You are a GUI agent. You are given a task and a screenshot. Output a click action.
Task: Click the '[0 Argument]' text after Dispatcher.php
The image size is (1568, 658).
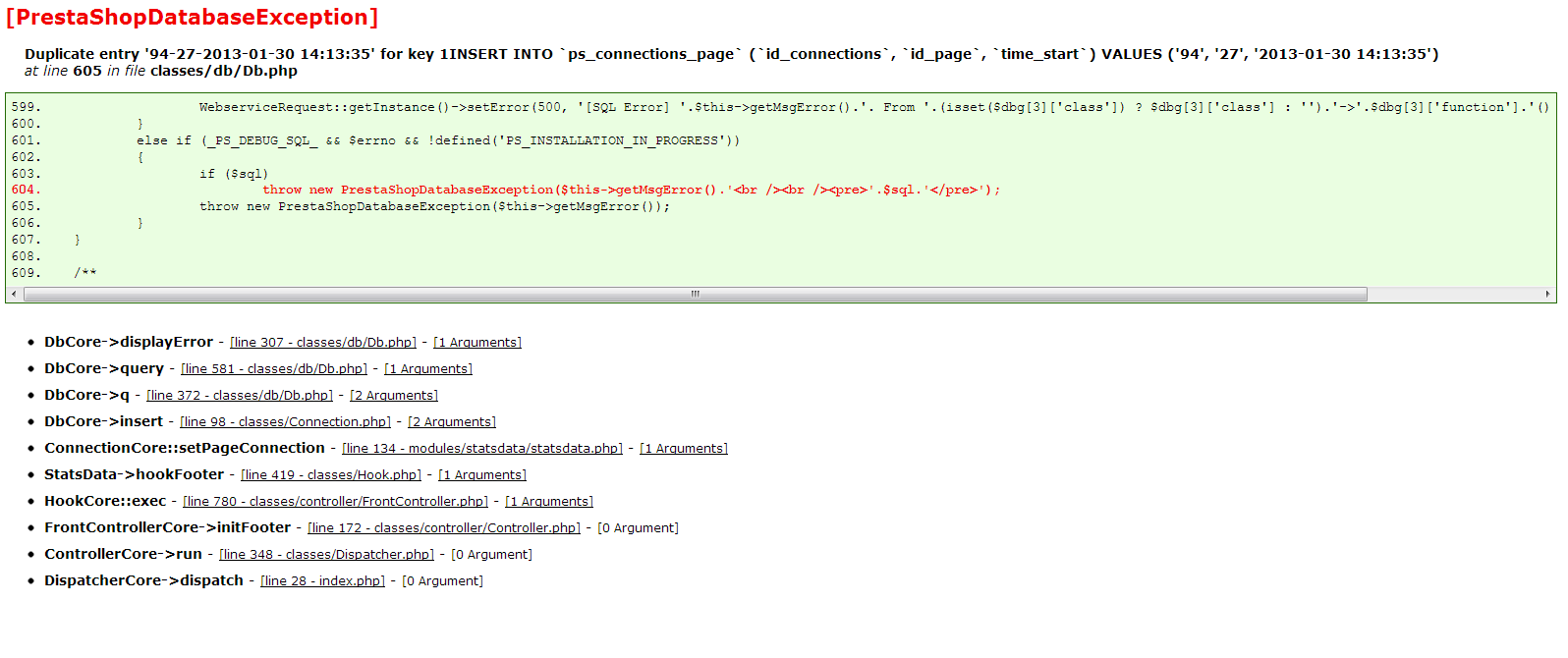[491, 555]
